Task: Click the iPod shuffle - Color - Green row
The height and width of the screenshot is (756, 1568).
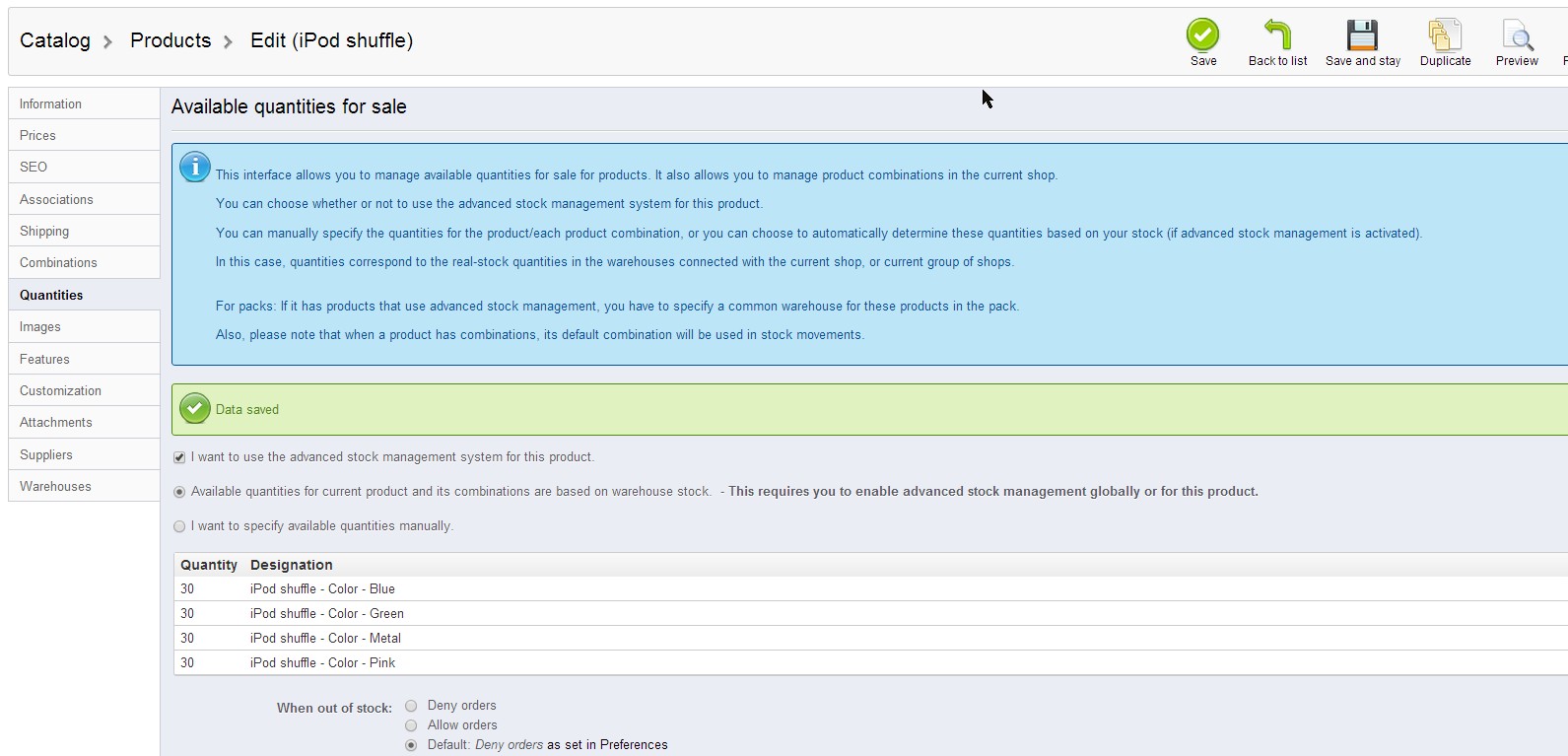Action: click(x=870, y=613)
